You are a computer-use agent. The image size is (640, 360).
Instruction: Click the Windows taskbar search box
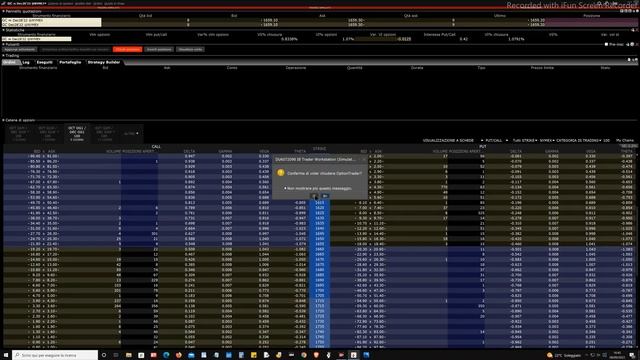[x=55, y=355]
